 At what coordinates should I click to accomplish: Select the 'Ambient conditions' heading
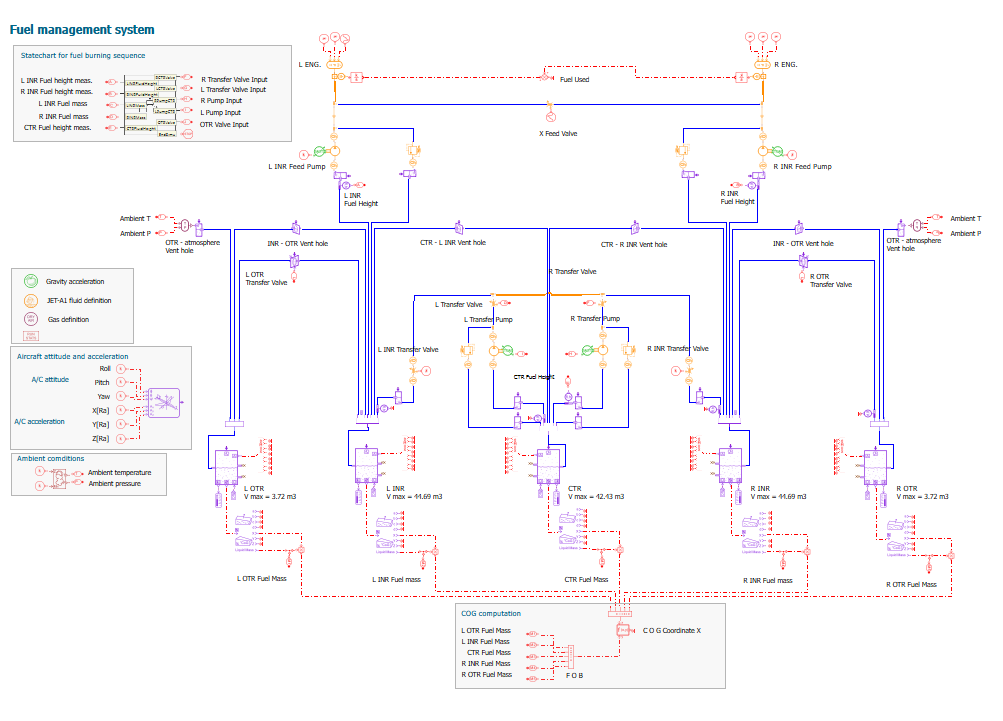pos(51,459)
